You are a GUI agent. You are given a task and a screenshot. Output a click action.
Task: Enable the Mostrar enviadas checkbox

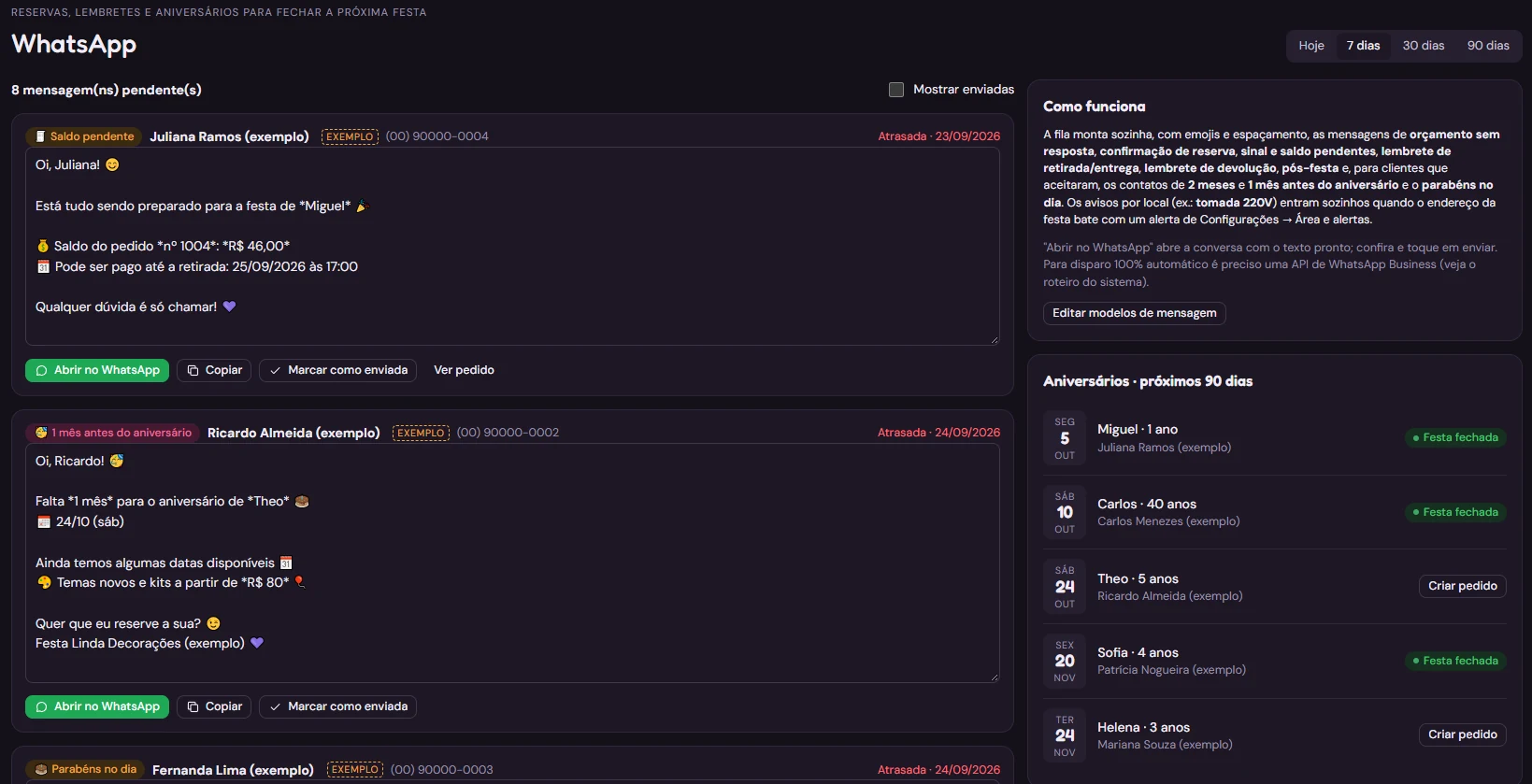pos(896,90)
